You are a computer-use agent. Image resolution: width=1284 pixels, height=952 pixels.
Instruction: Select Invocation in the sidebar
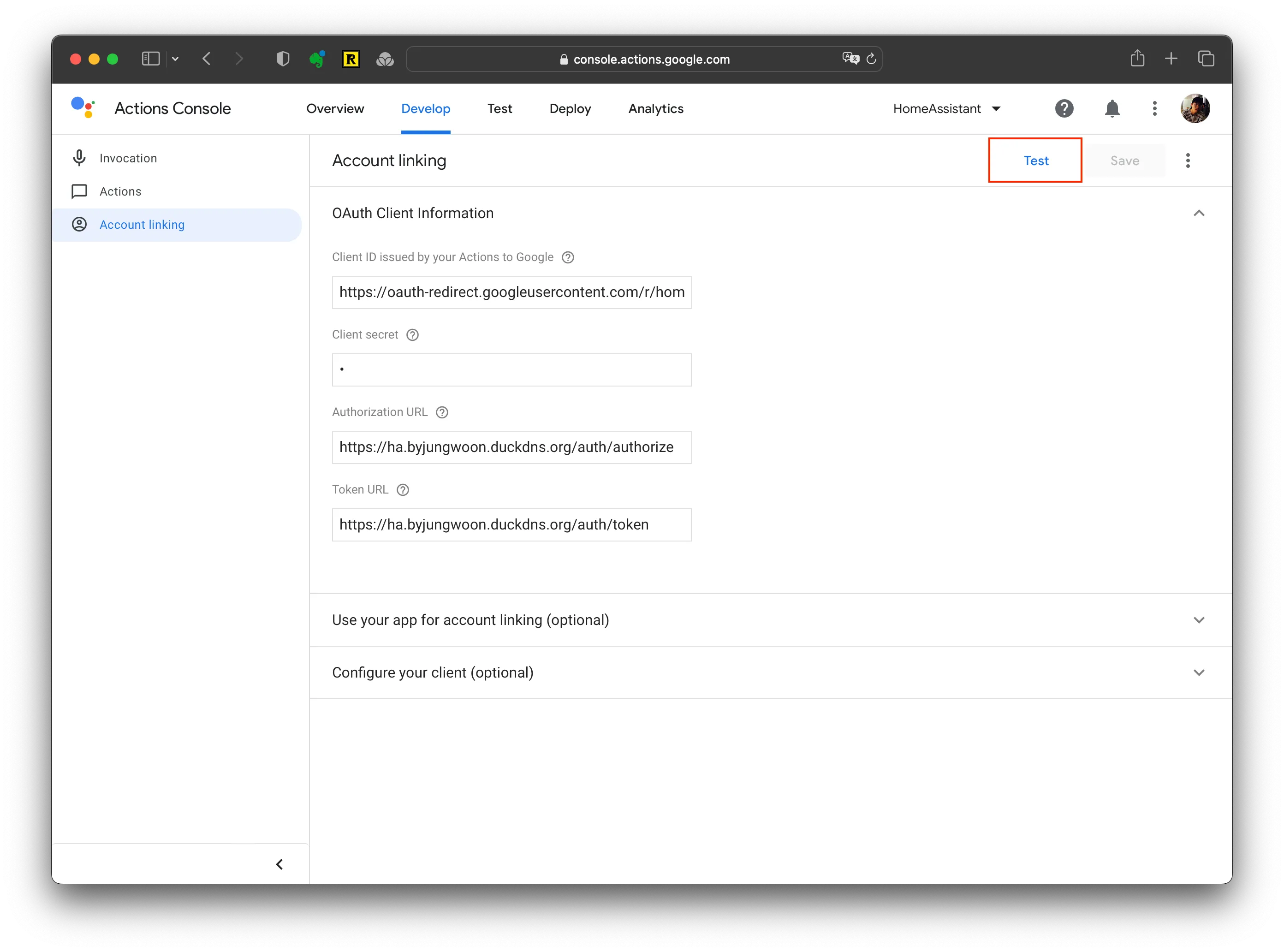pos(176,158)
